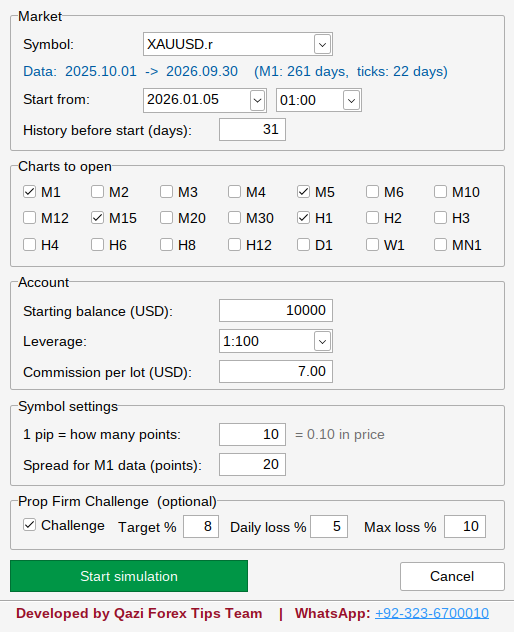
Task: Cancel the simulation setup dialog
Action: 452,576
